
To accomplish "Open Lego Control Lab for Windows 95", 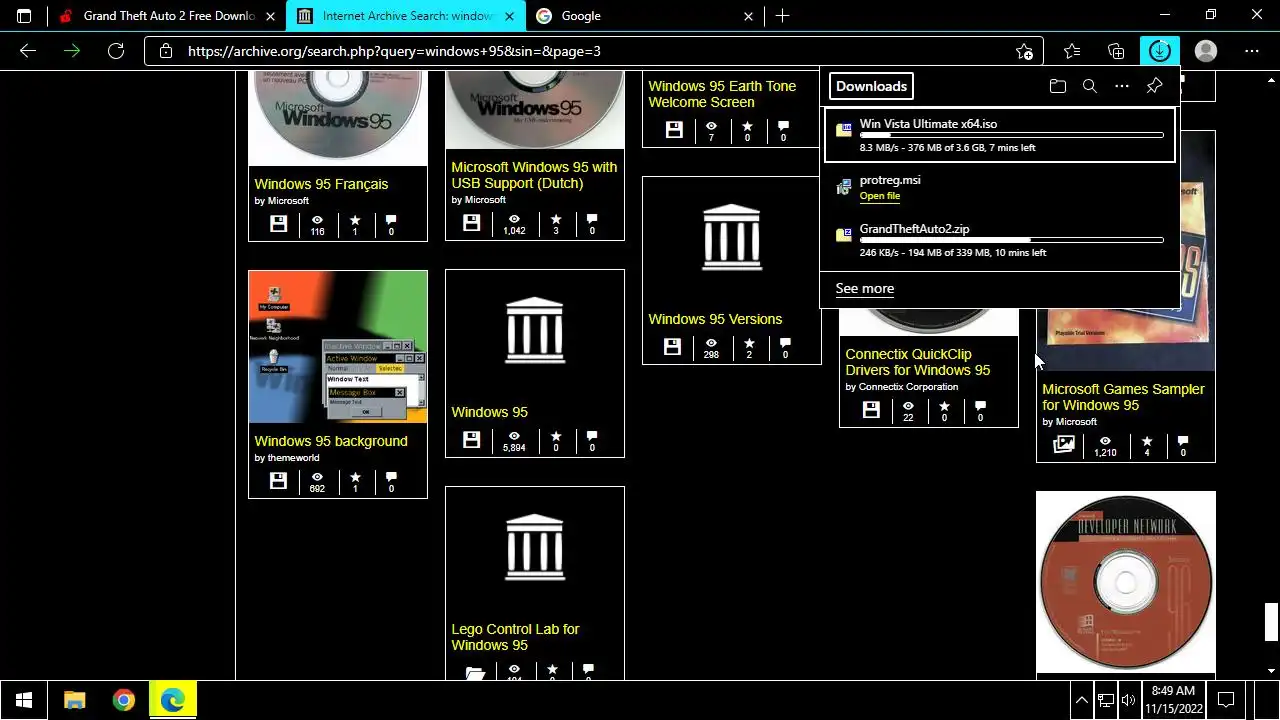I will [515, 637].
